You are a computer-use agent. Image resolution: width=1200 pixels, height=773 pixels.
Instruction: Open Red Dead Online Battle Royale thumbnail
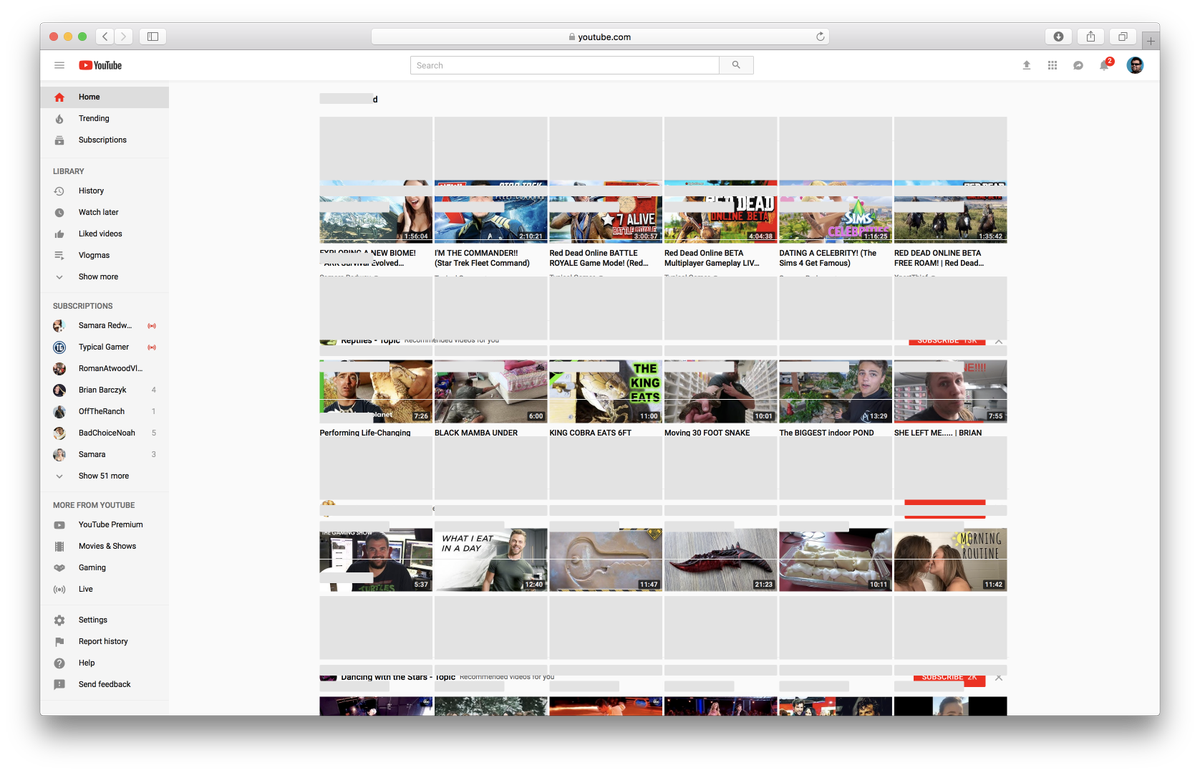(606, 211)
